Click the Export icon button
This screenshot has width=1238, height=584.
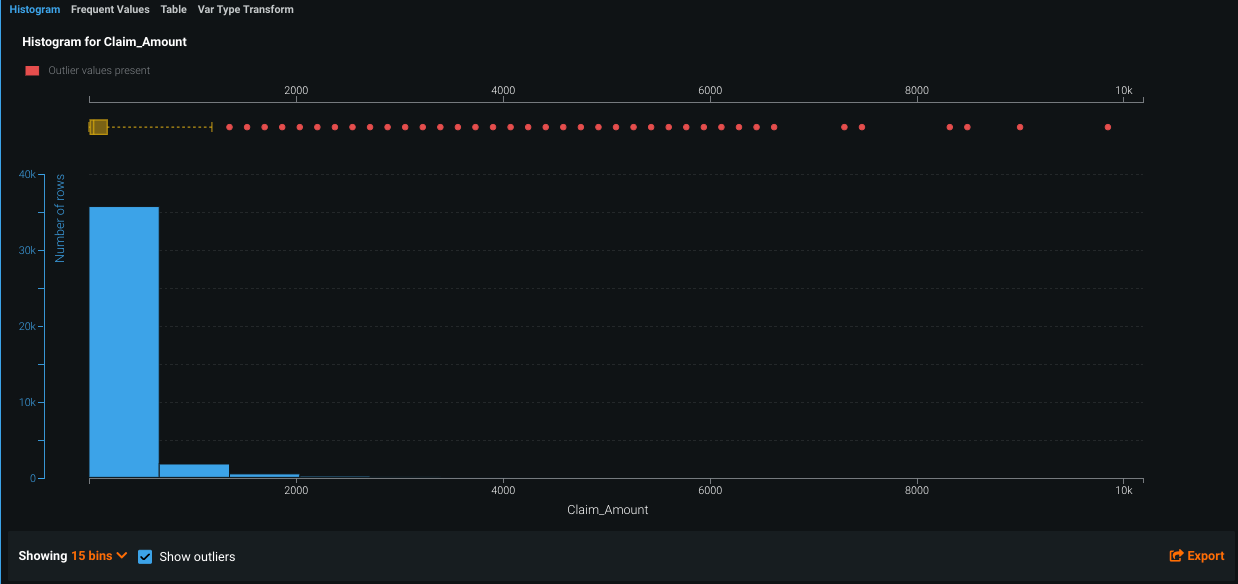click(x=1196, y=556)
